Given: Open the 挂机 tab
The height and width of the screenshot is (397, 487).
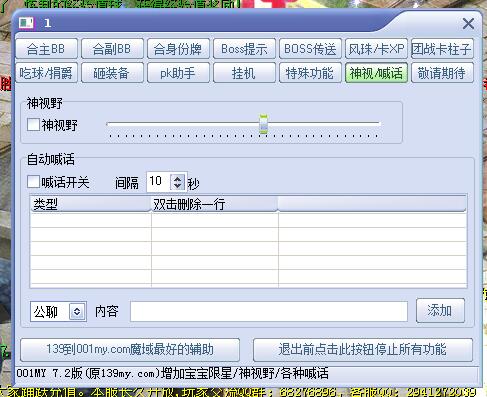Looking at the screenshot, I should [x=244, y=73].
